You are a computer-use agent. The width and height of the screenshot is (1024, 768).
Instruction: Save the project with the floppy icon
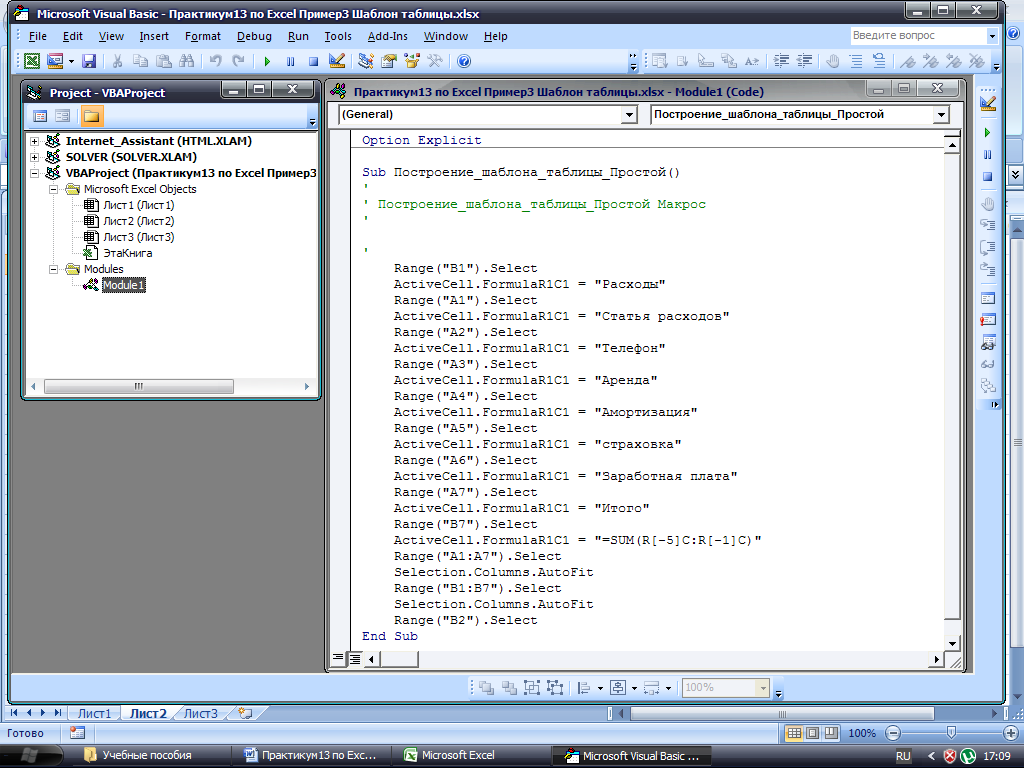(x=89, y=61)
